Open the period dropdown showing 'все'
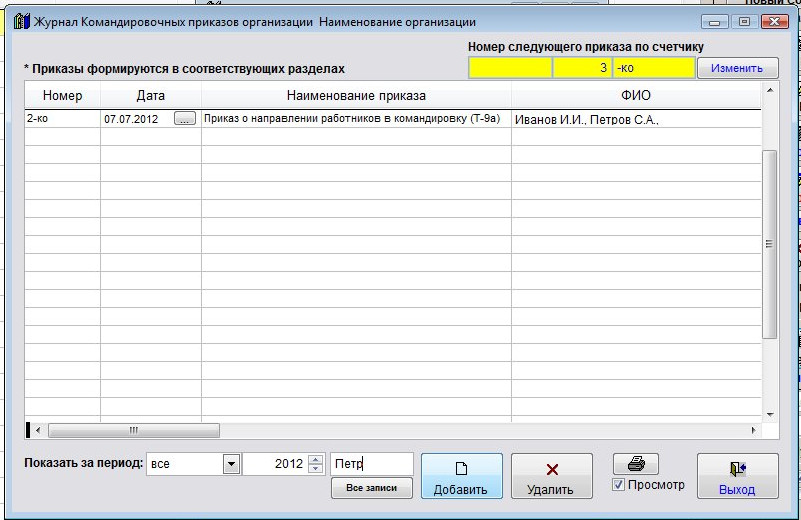The height and width of the screenshot is (520, 801). (231, 464)
